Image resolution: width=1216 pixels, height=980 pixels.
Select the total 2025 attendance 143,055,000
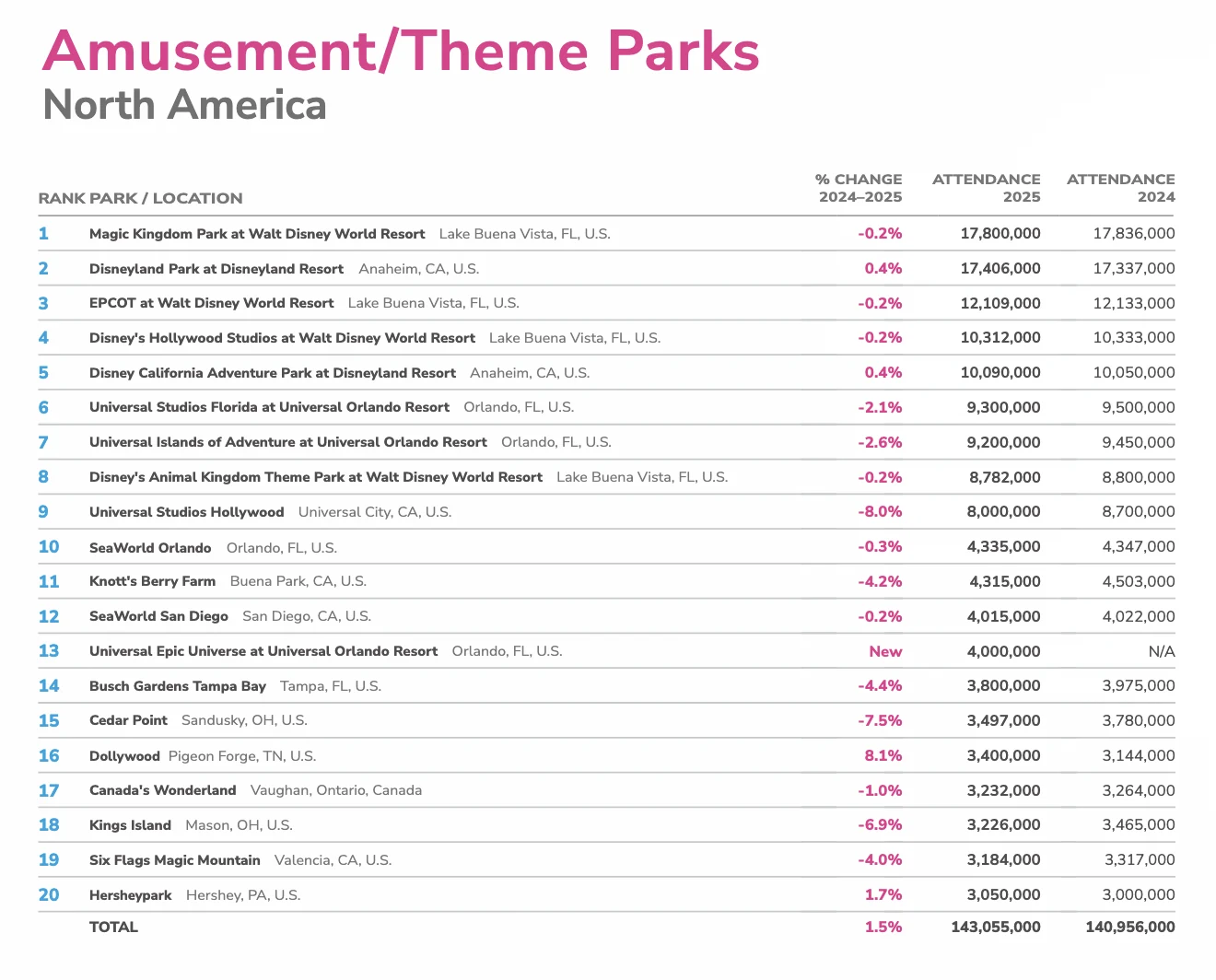pyautogui.click(x=996, y=927)
